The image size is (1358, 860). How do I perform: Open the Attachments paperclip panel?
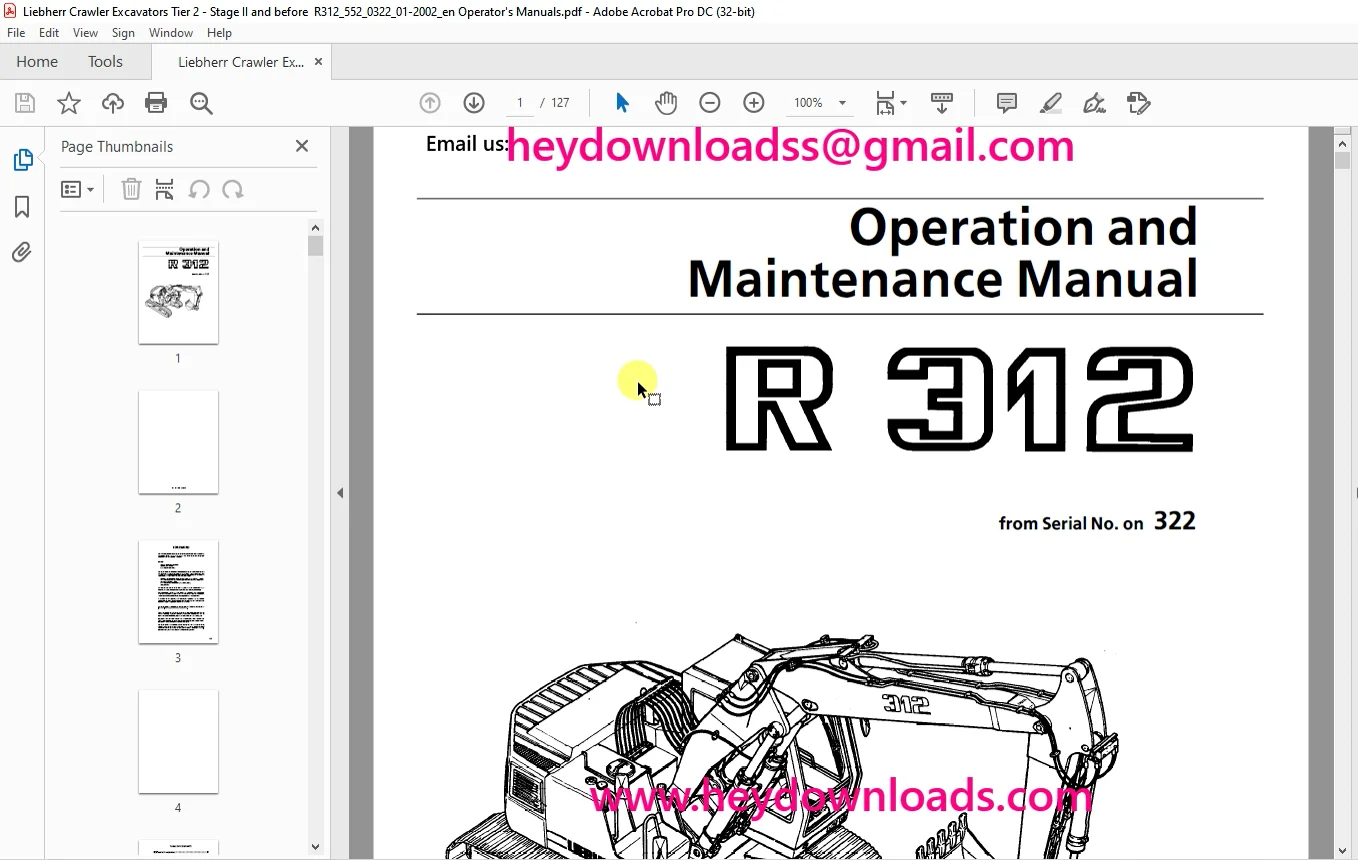coord(22,253)
